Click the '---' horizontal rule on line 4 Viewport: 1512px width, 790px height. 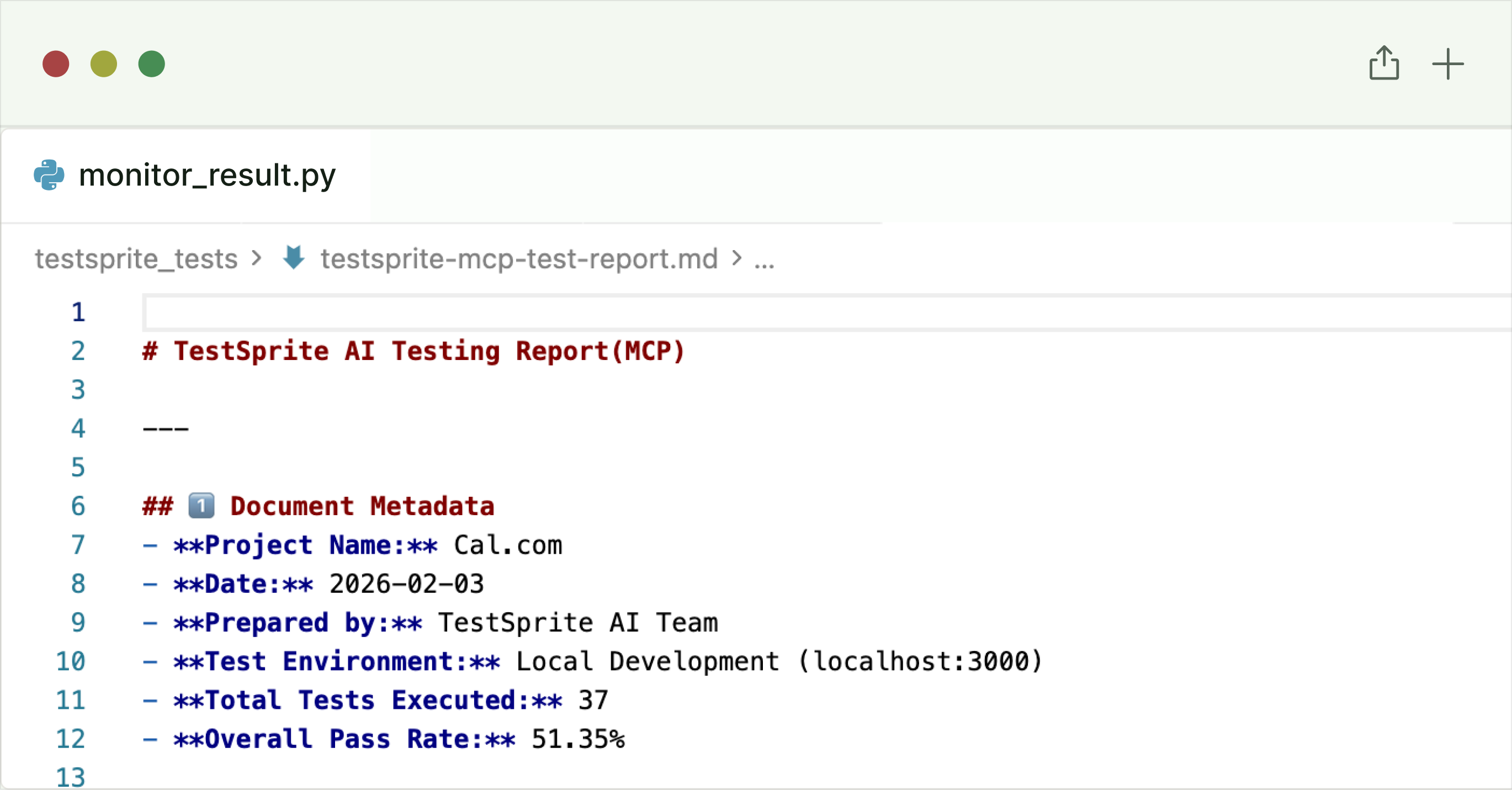(166, 429)
